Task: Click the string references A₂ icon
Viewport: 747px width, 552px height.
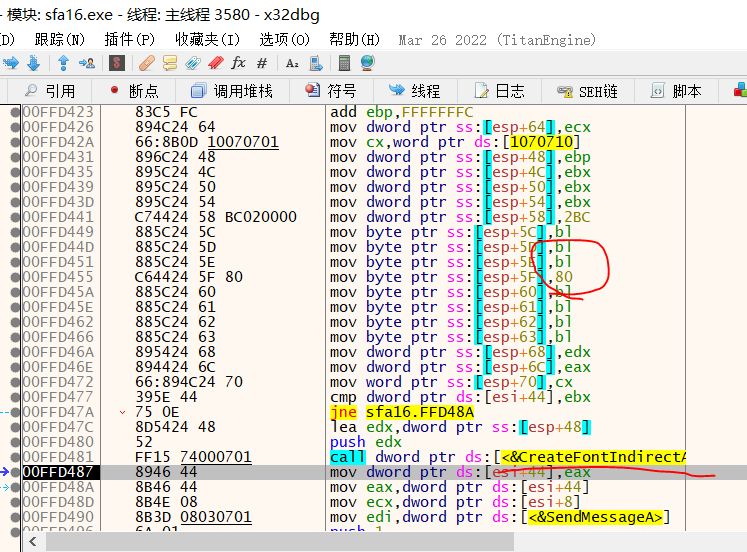Action: [x=292, y=63]
